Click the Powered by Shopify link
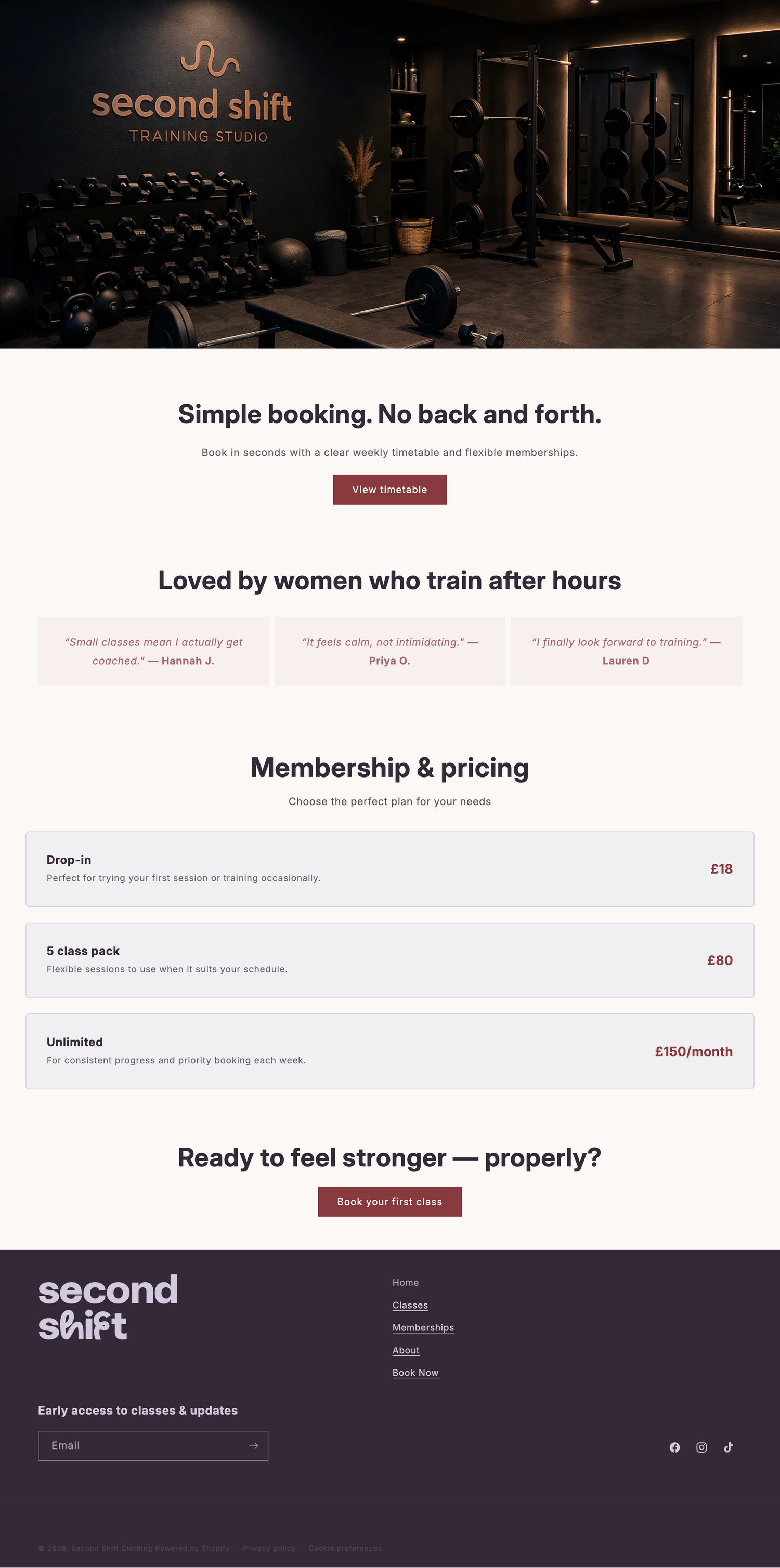The height and width of the screenshot is (1568, 780). point(192,1548)
